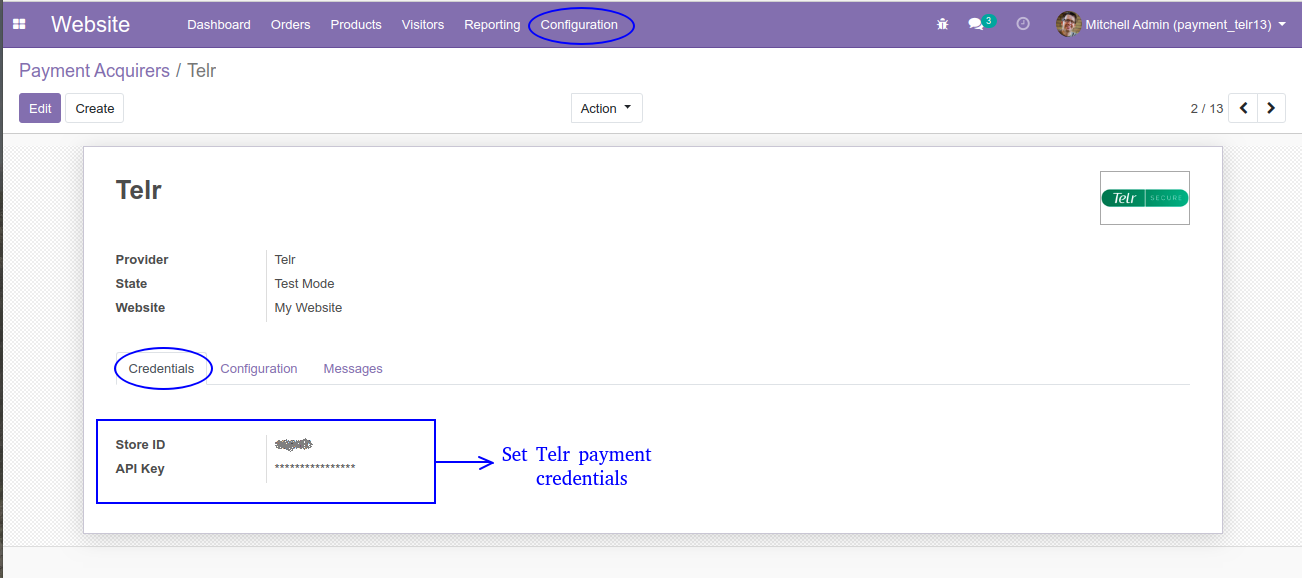Click the State field label
Image resolution: width=1302 pixels, height=578 pixels.
pos(131,284)
